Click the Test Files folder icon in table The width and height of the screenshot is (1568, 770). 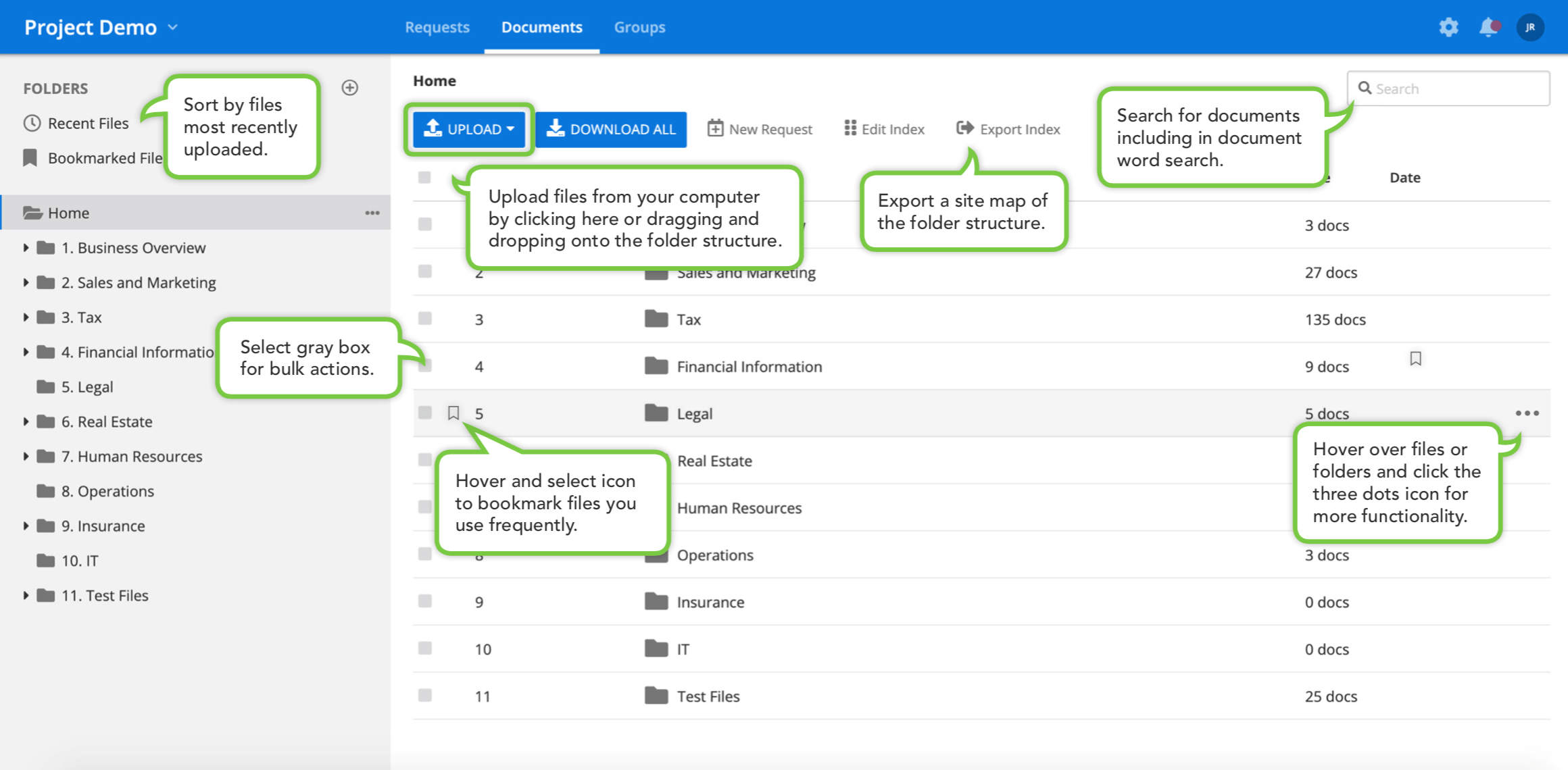(656, 696)
